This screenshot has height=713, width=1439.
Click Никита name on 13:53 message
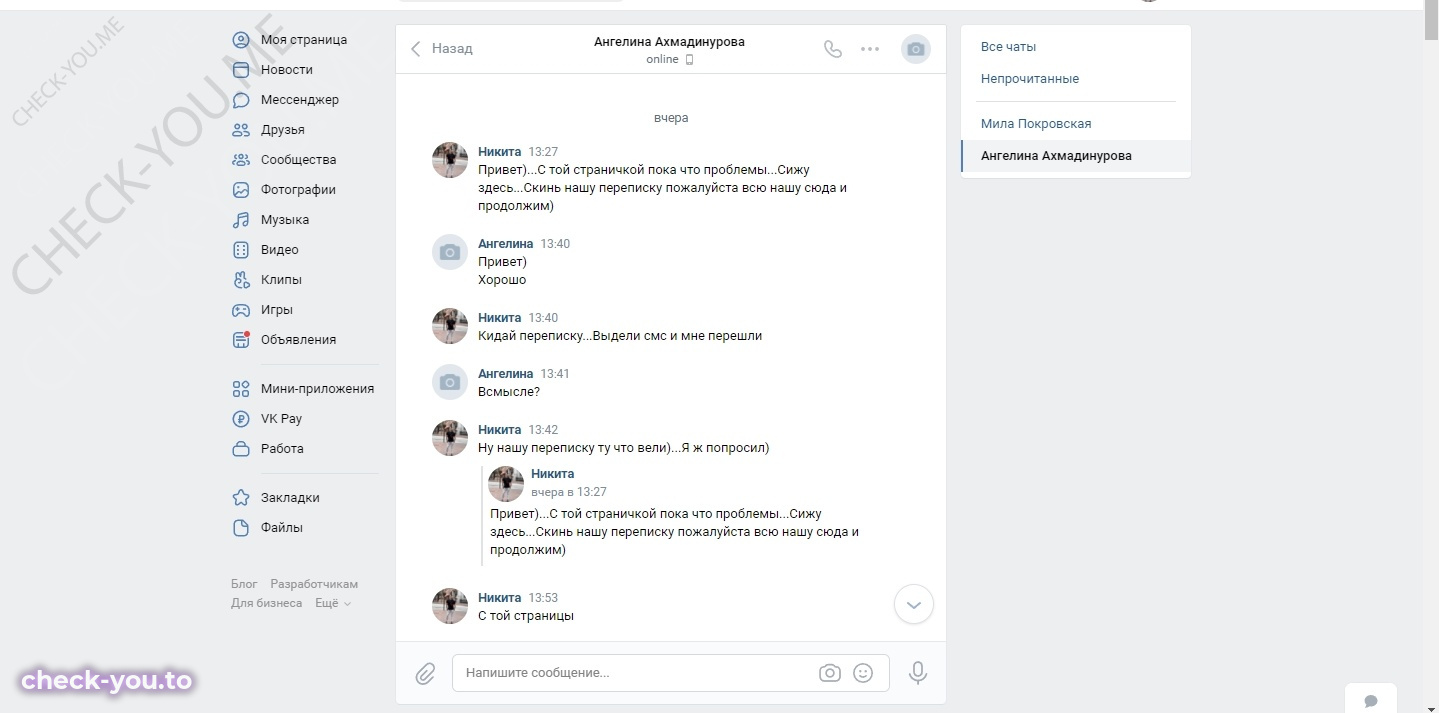[x=500, y=598]
